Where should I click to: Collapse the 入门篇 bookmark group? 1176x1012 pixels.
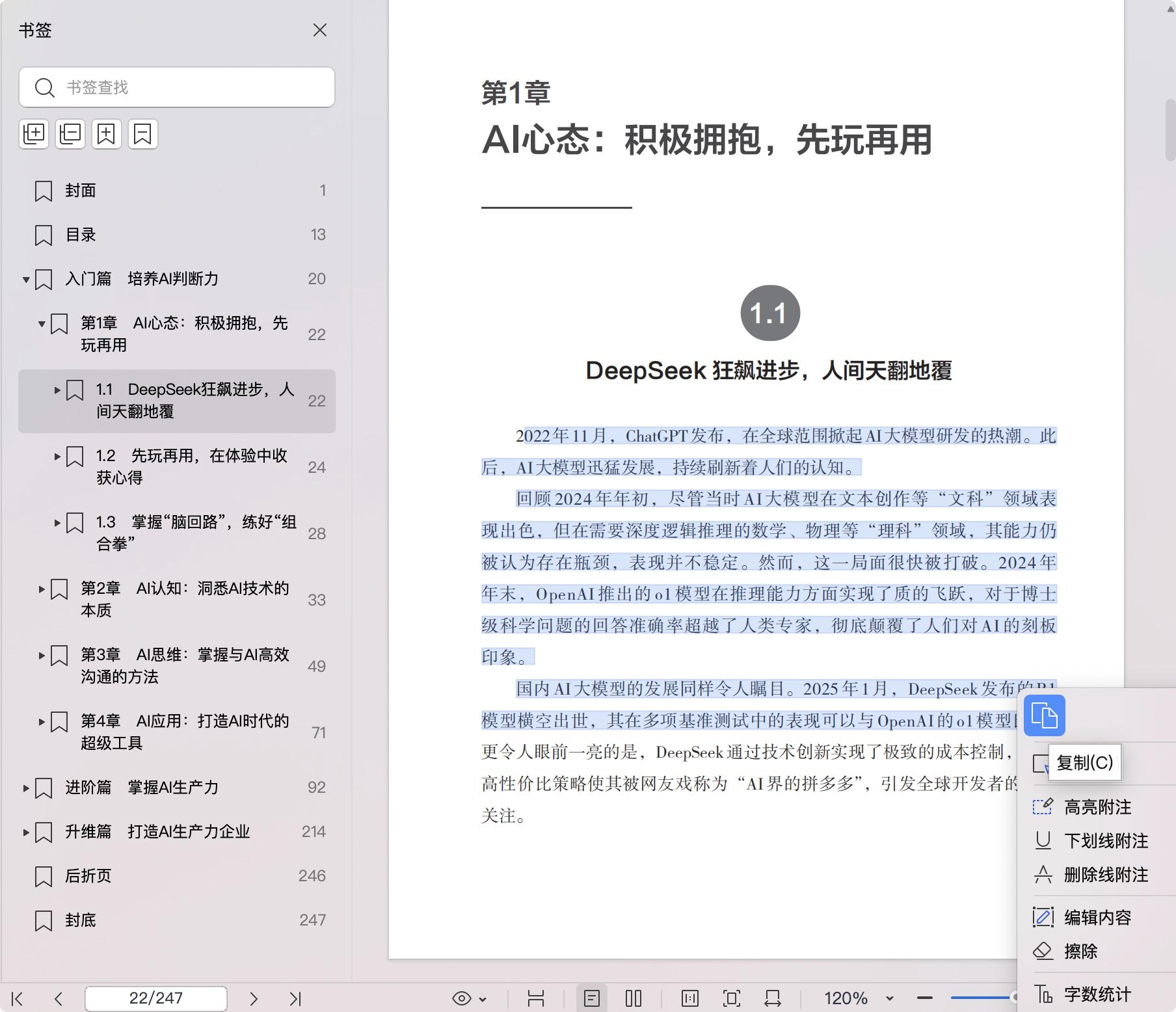tap(26, 280)
